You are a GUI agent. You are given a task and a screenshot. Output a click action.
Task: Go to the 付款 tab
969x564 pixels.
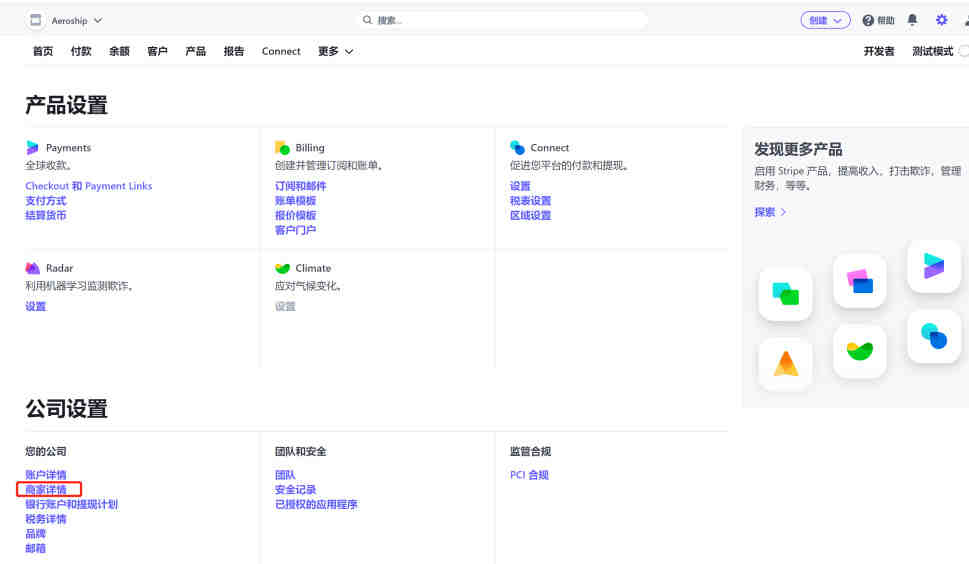[x=81, y=51]
